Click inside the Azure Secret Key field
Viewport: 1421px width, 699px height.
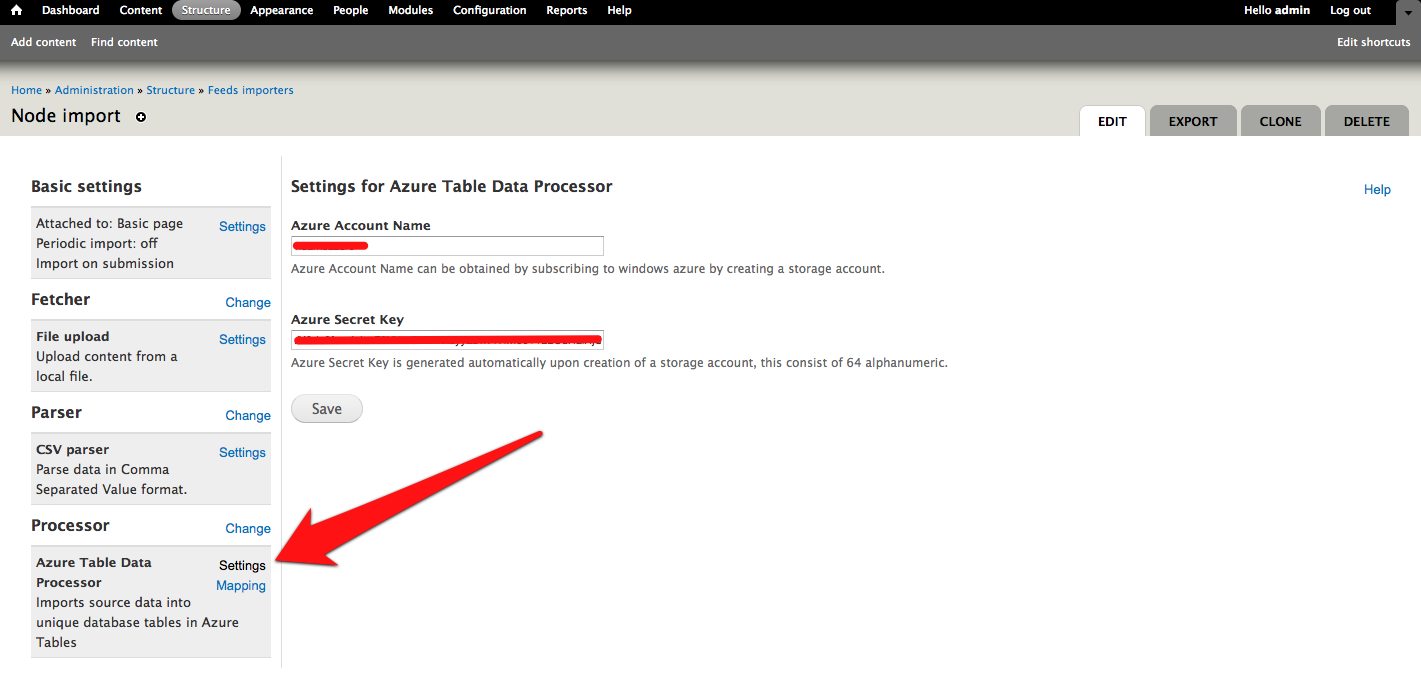click(446, 339)
